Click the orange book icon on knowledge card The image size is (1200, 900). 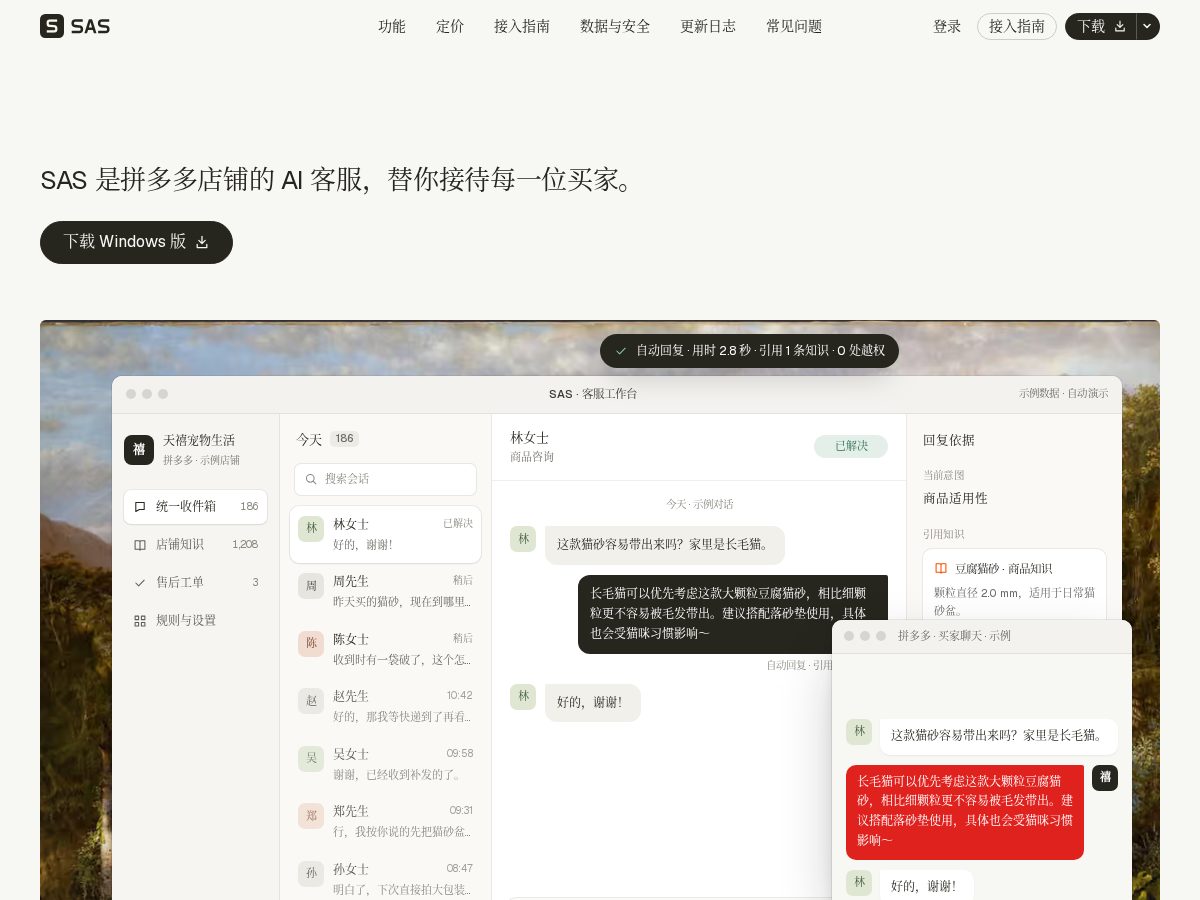[940, 568]
